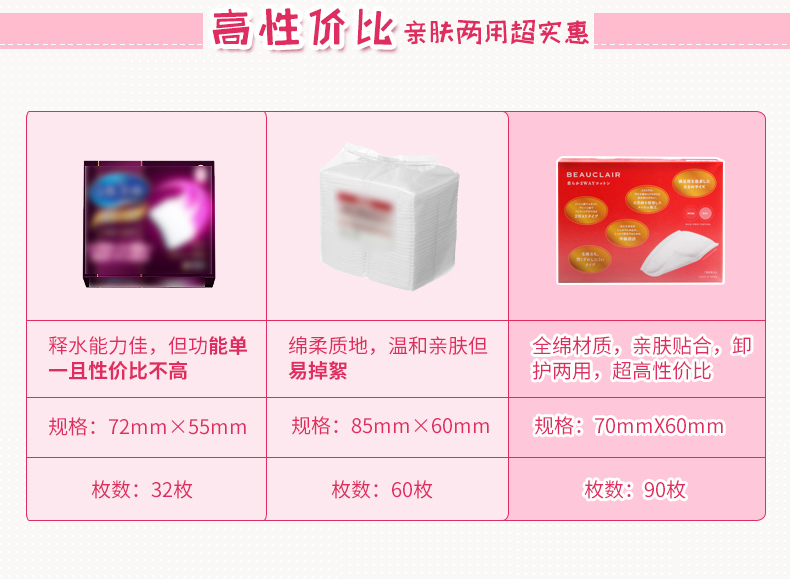Click the white cotton pad on red box

click(679, 253)
